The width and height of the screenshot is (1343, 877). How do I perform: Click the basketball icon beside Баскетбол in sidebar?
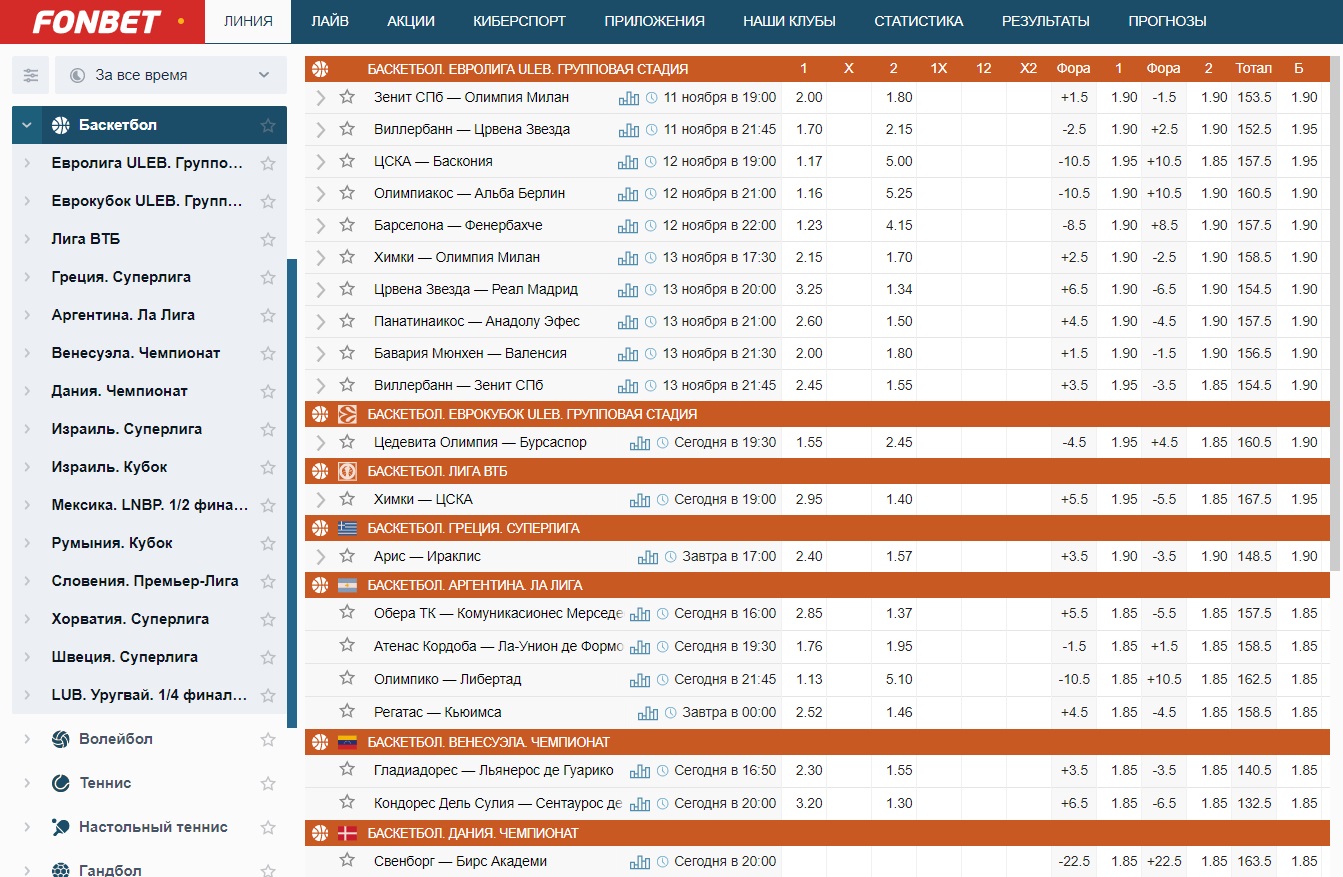(x=60, y=125)
